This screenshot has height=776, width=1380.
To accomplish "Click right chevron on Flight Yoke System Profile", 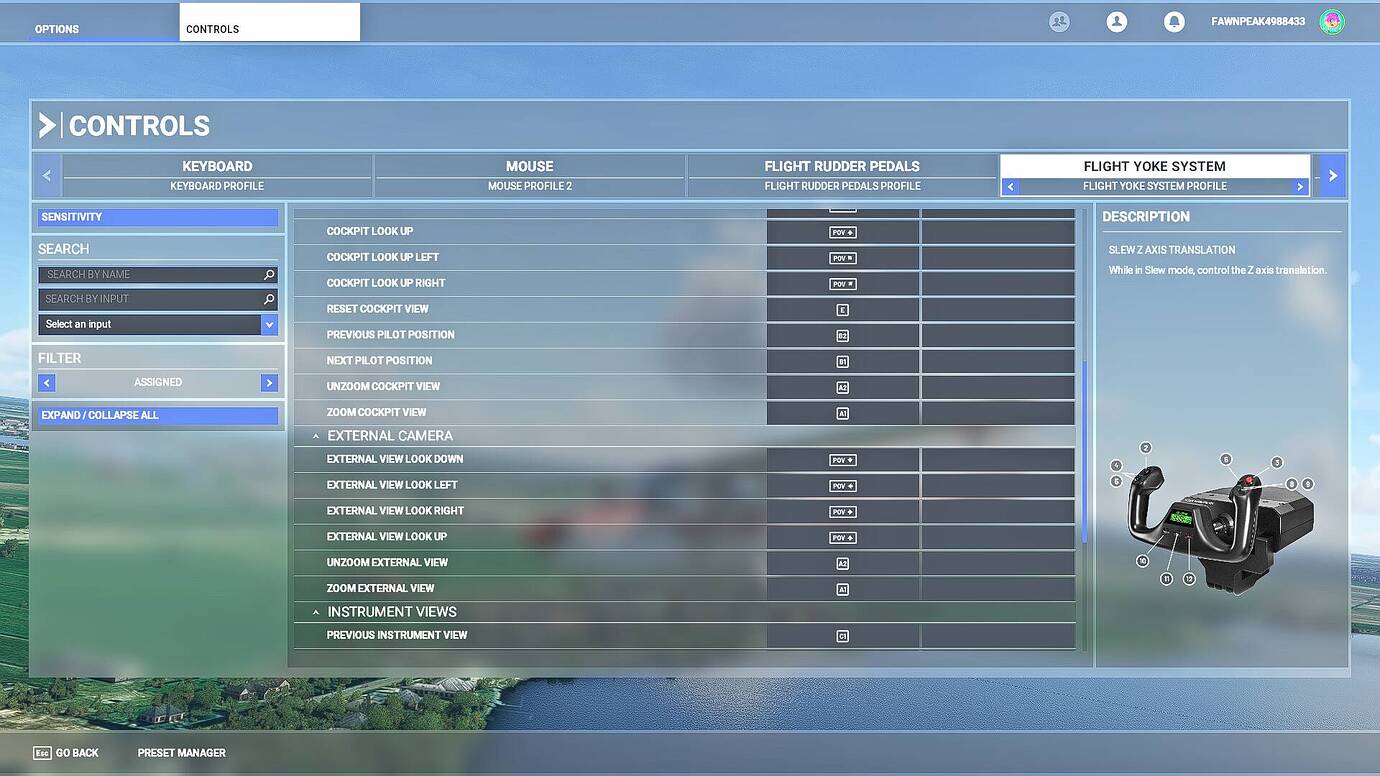I will tap(1301, 186).
